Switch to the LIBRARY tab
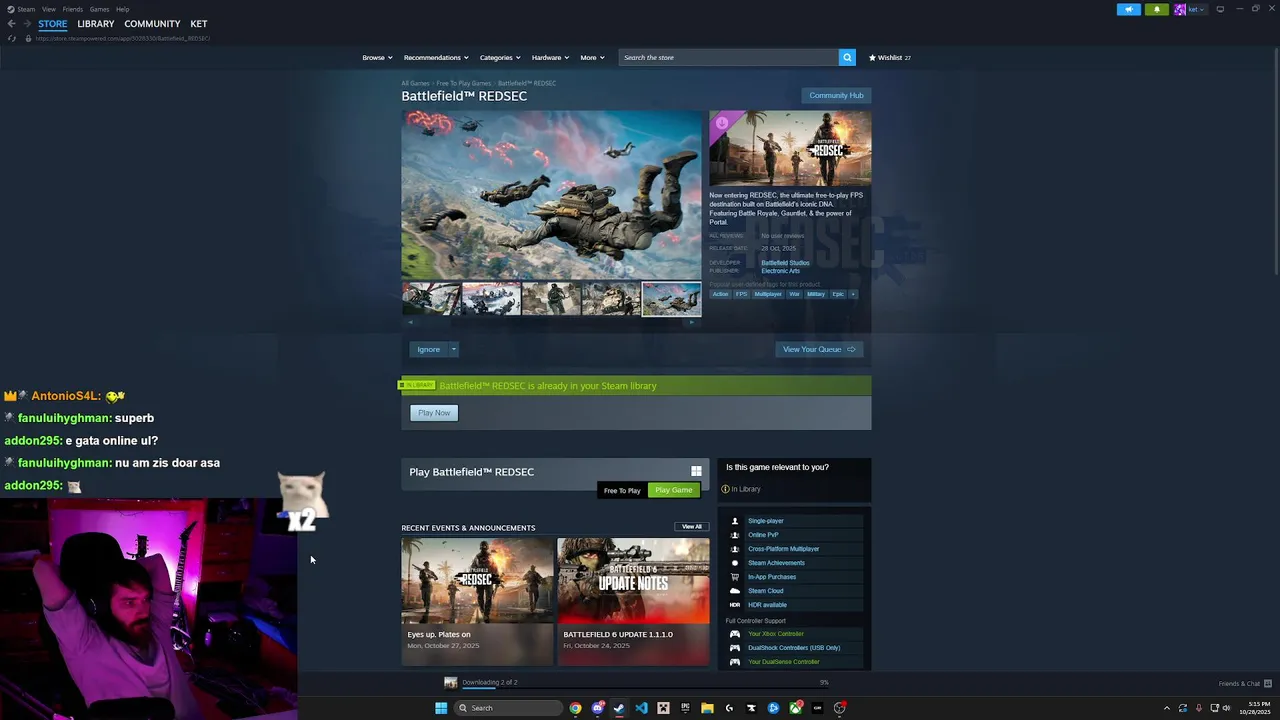This screenshot has width=1280, height=720. 96,23
